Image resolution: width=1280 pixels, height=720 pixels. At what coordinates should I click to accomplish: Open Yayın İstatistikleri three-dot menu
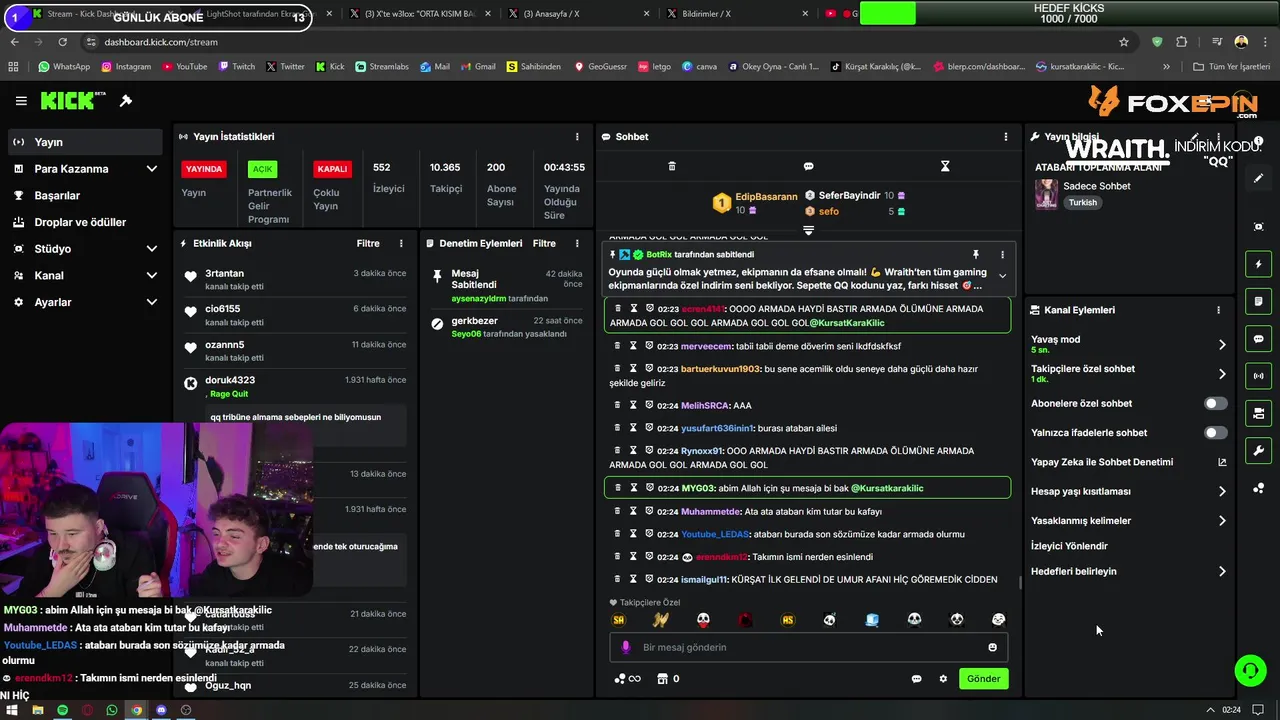coord(577,137)
